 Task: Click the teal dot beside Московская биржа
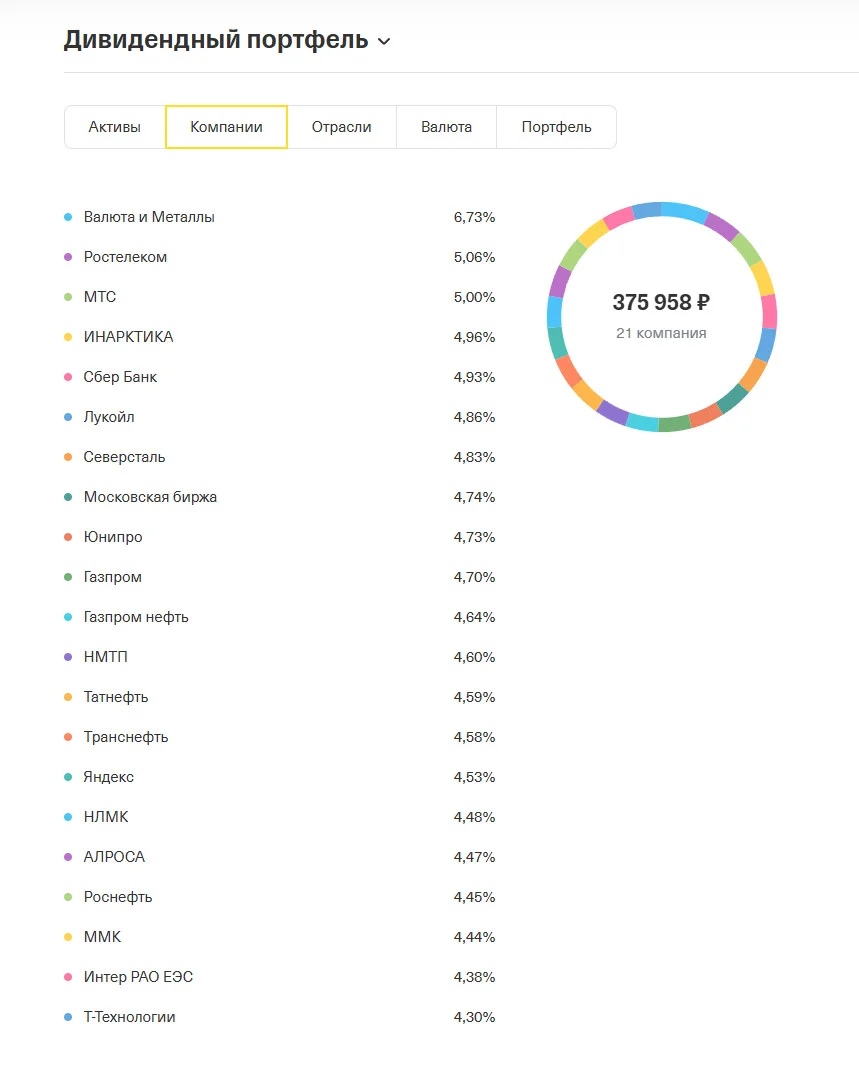(68, 497)
